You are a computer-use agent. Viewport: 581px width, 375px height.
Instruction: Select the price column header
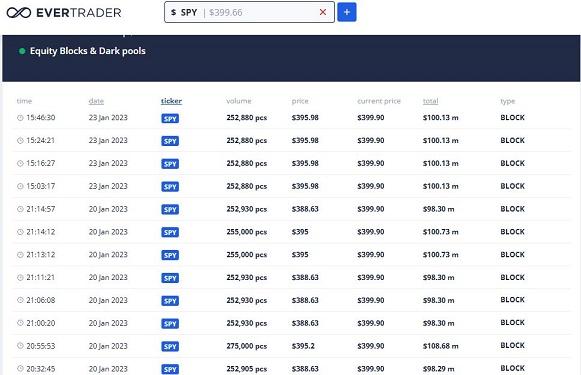(x=300, y=101)
